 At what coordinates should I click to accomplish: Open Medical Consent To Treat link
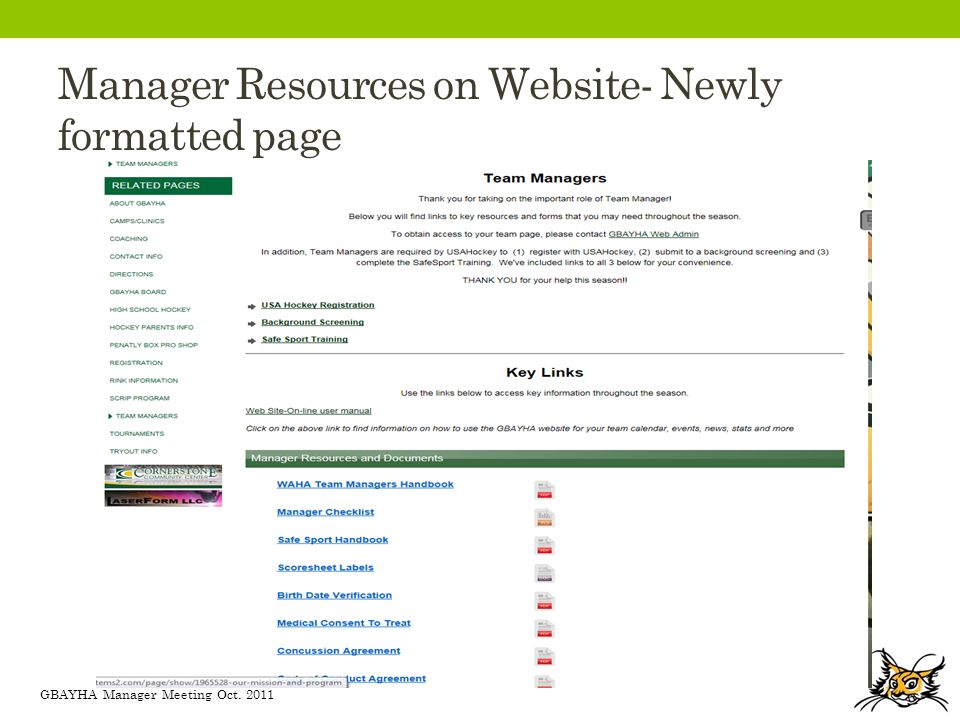(343, 623)
